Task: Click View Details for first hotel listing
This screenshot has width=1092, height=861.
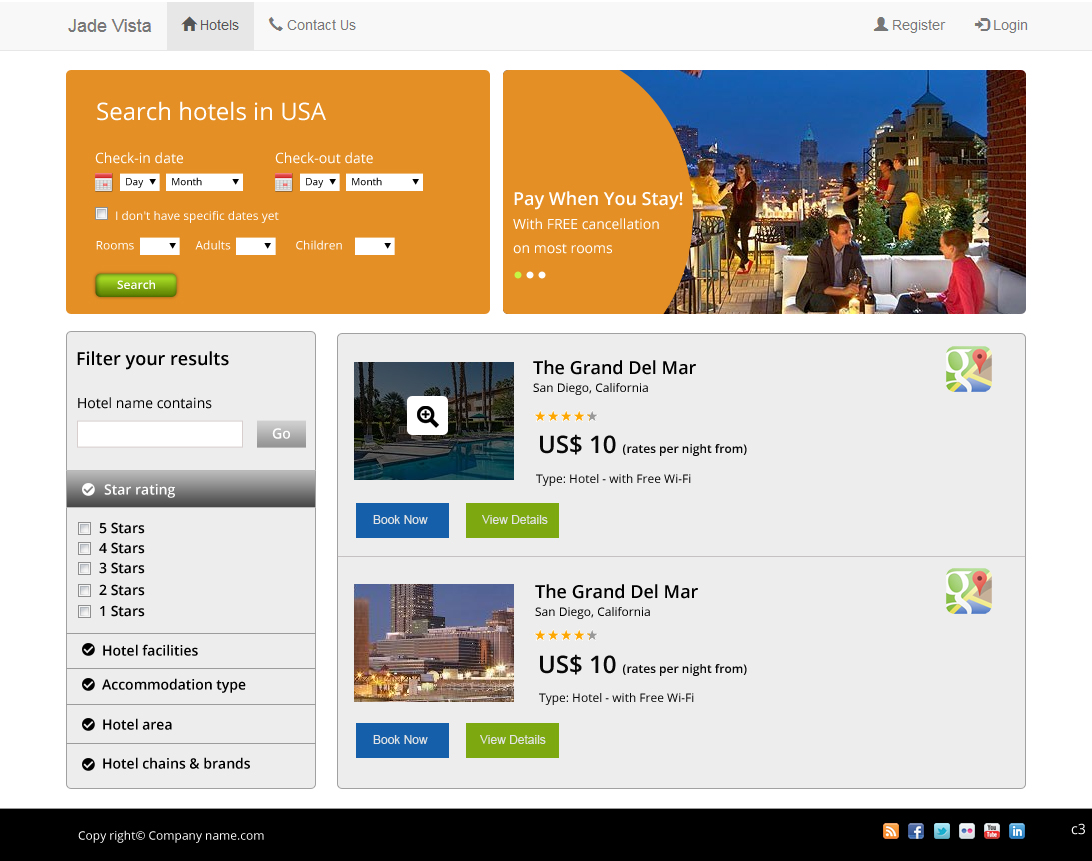Action: 512,520
